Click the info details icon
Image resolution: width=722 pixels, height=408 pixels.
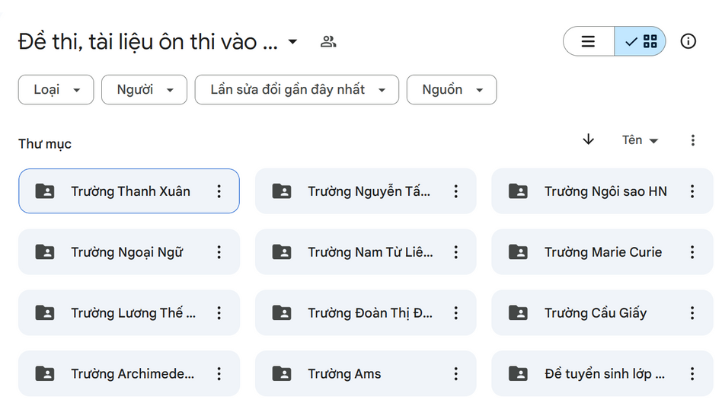tap(688, 41)
